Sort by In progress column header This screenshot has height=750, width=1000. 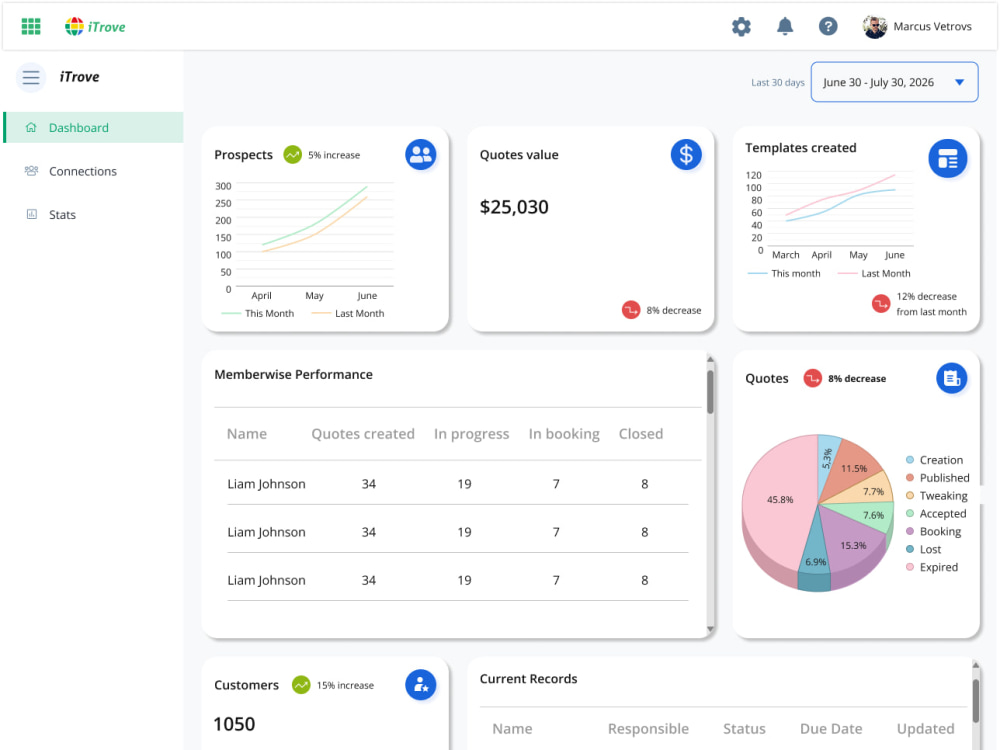pos(471,434)
